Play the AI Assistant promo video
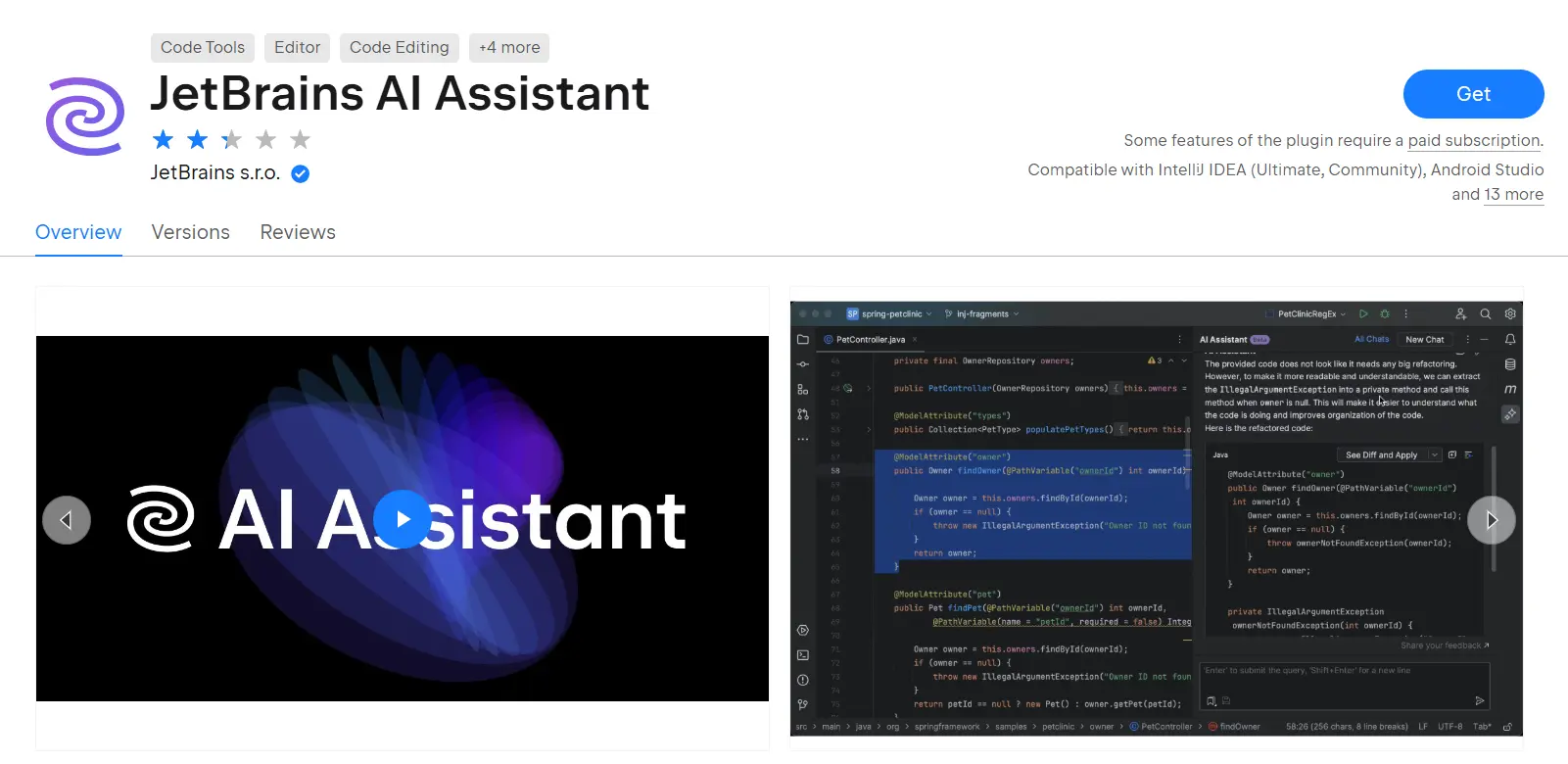Screen dimensions: 1568x764 [403, 519]
